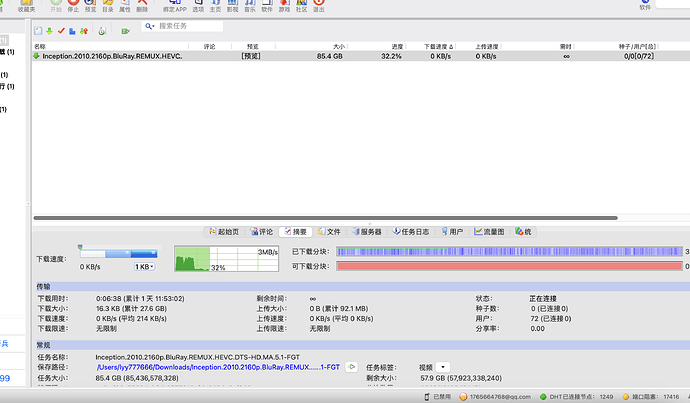This screenshot has height=403, width=690.
Task: Switch to the 服务器 servers tab
Action: 367,232
